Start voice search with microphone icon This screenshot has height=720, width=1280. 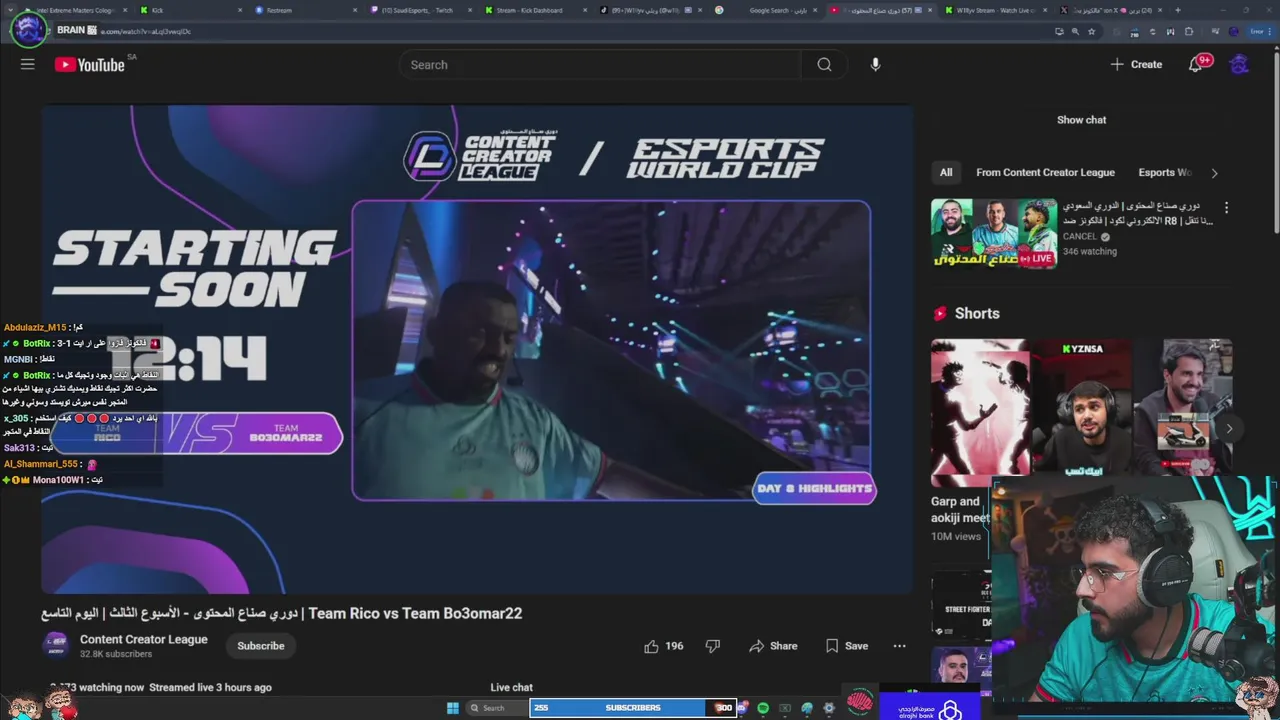875,65
